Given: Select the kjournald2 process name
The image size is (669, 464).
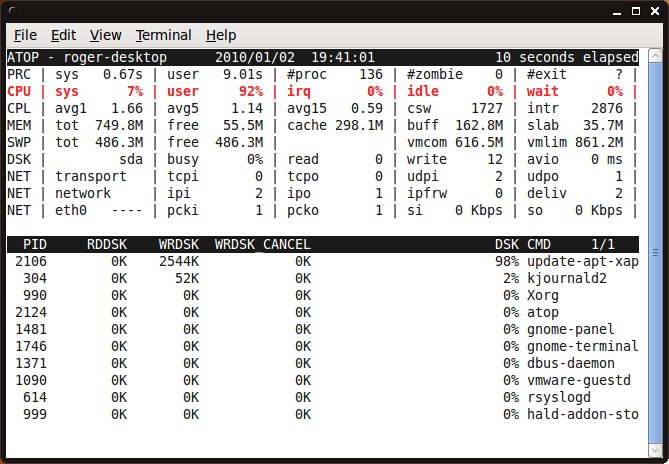Looking at the screenshot, I should tap(565, 278).
